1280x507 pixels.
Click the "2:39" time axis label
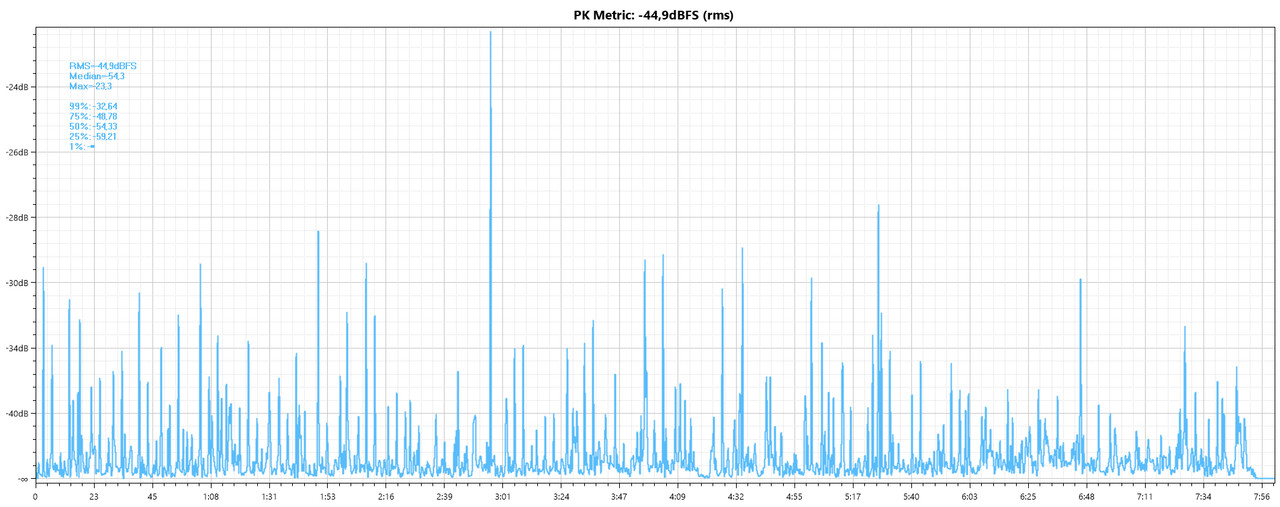444,496
